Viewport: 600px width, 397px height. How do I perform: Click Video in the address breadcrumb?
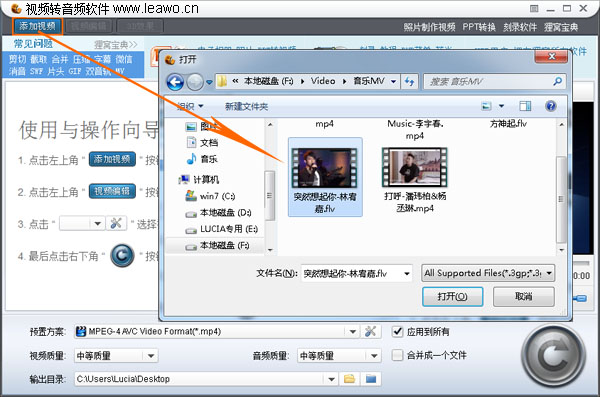coord(323,81)
